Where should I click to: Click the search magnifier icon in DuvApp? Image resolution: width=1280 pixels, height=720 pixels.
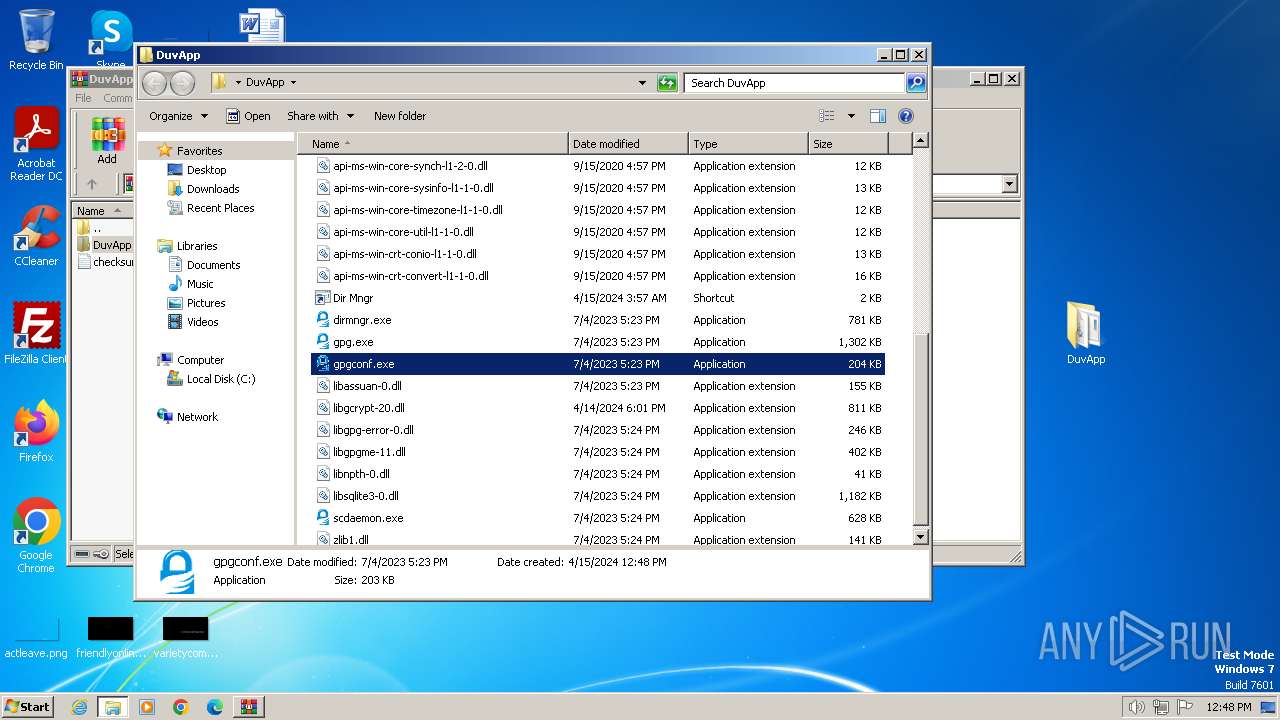pyautogui.click(x=915, y=83)
